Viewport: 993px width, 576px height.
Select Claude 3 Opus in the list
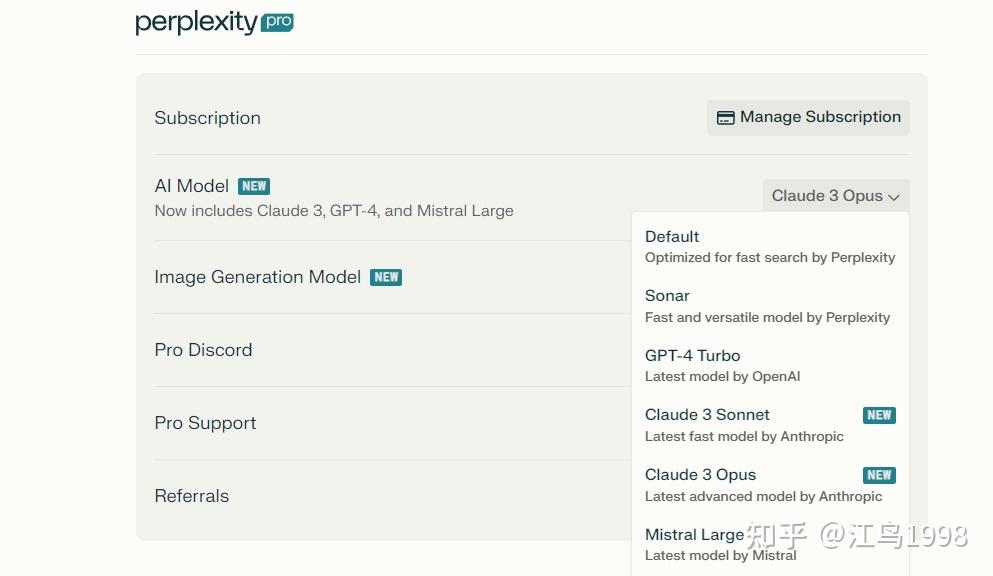tap(763, 484)
